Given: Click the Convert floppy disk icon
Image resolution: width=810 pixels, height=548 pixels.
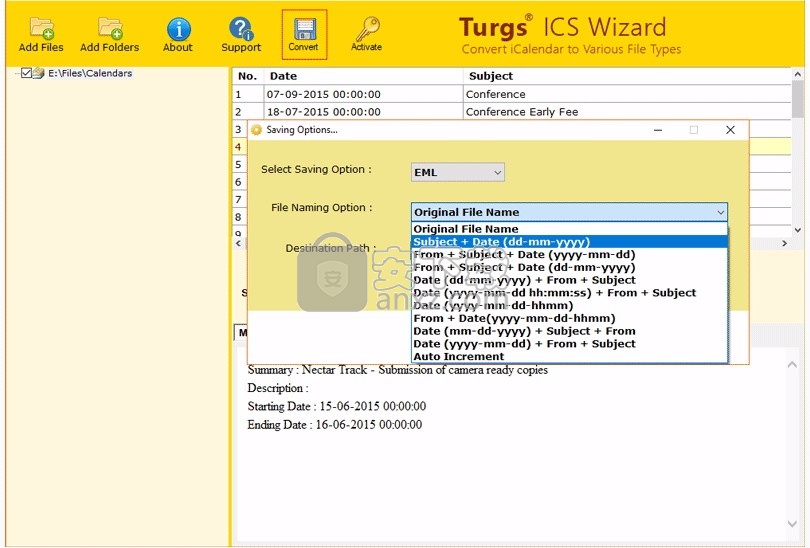Looking at the screenshot, I should click(x=304, y=35).
